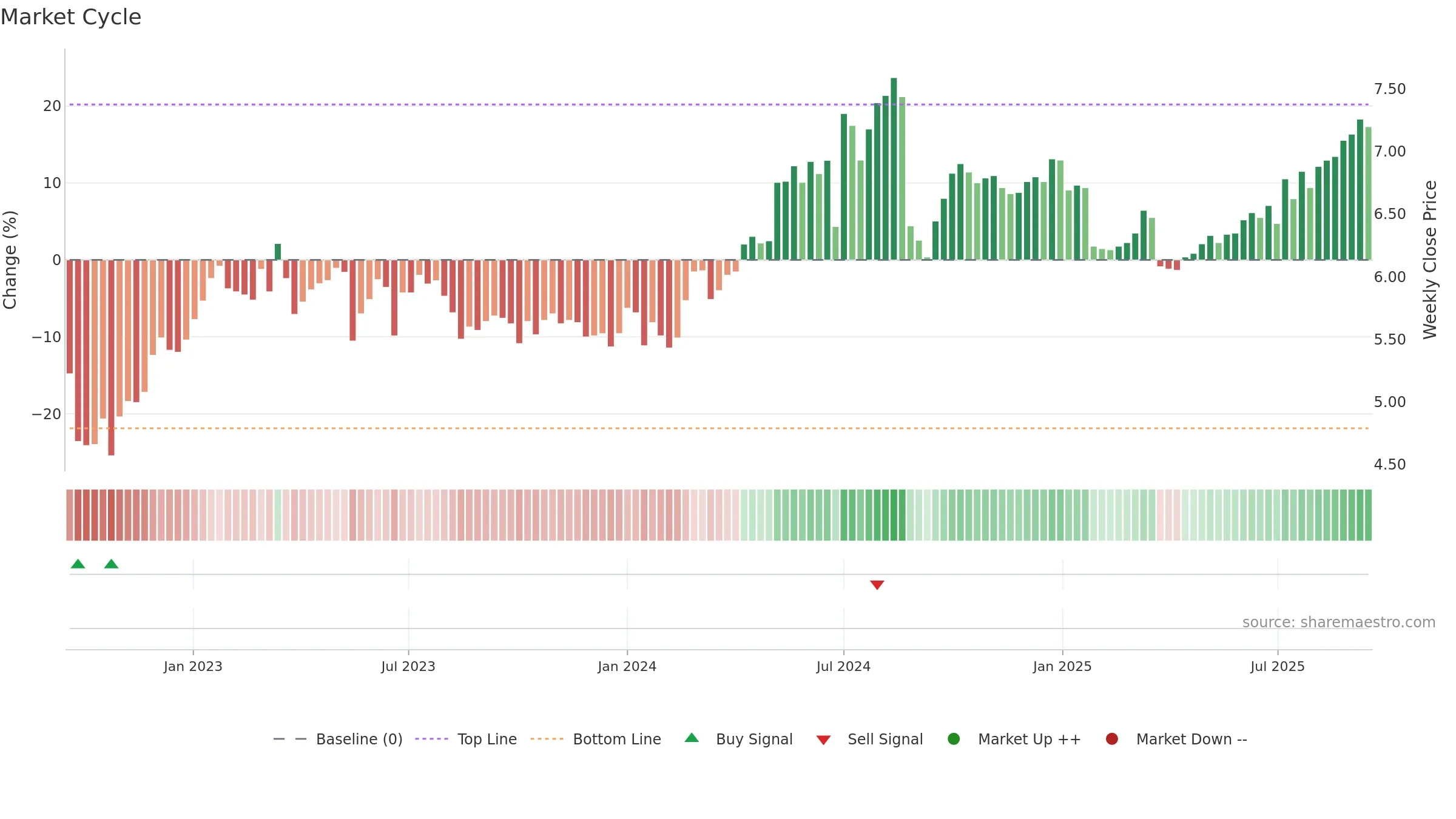Click the green Buy Signal legend triangle icon
1456x819 pixels.
coord(692,738)
